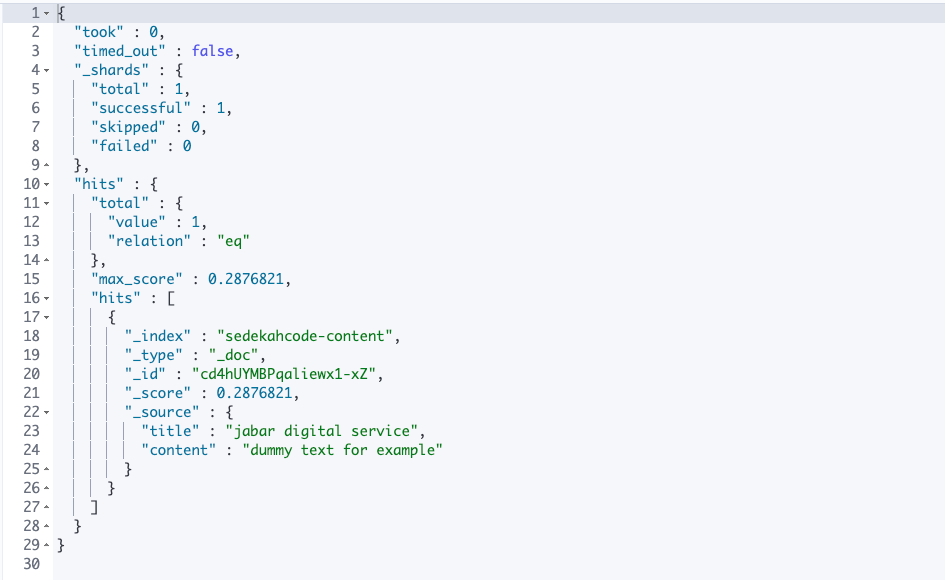The height and width of the screenshot is (580, 945).
Task: Collapse the "total" object inside hits
Action: 47,202
